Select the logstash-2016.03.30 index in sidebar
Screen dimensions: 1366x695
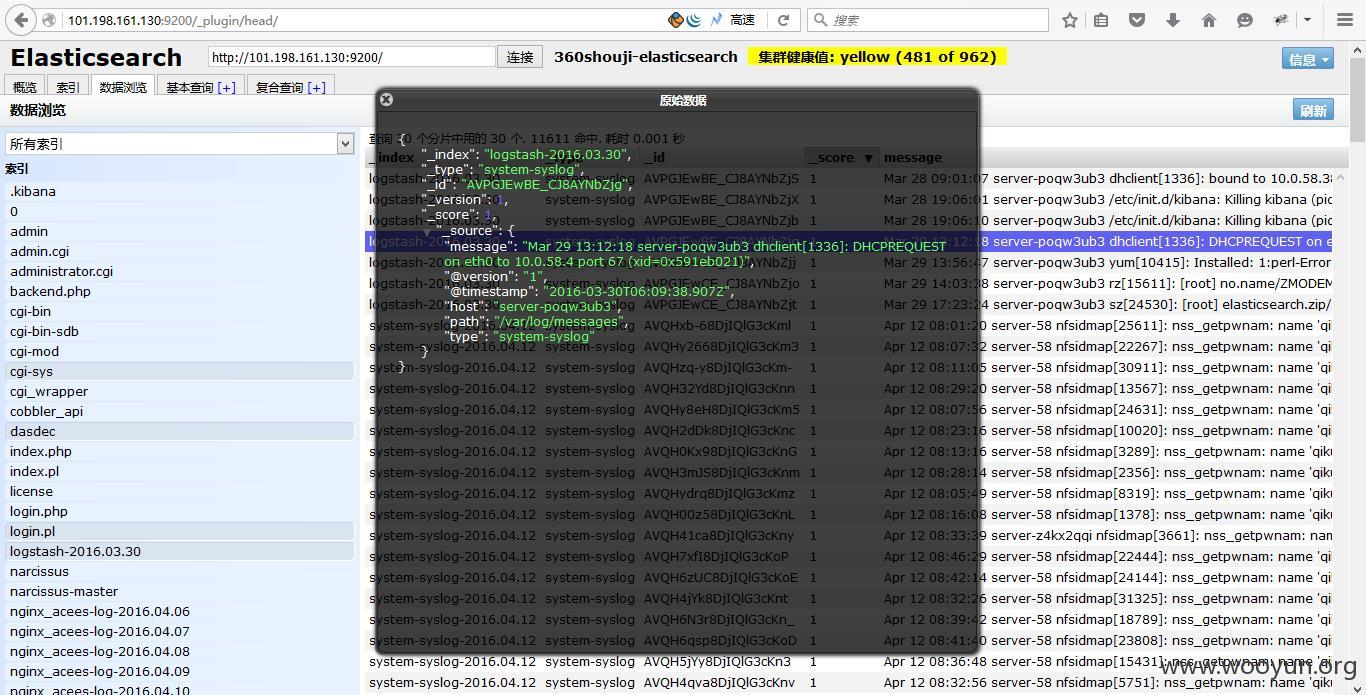(x=180, y=551)
